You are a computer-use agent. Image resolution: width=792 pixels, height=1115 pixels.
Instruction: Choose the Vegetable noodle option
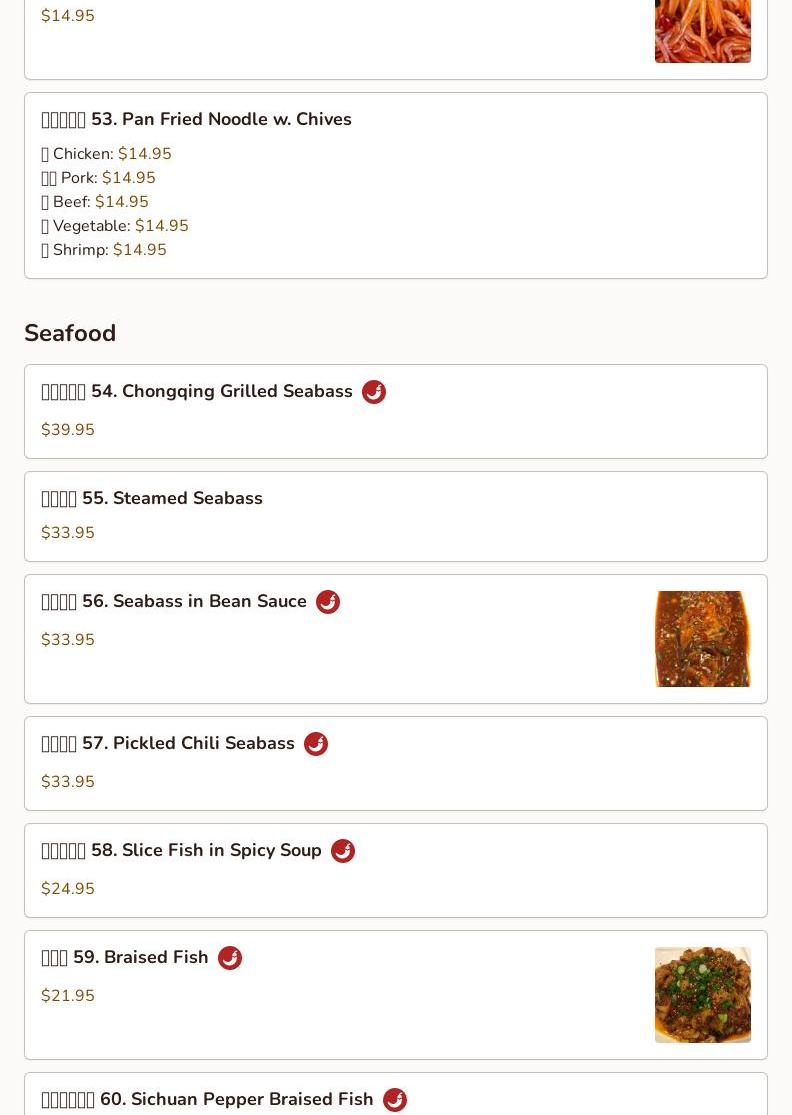(x=114, y=226)
